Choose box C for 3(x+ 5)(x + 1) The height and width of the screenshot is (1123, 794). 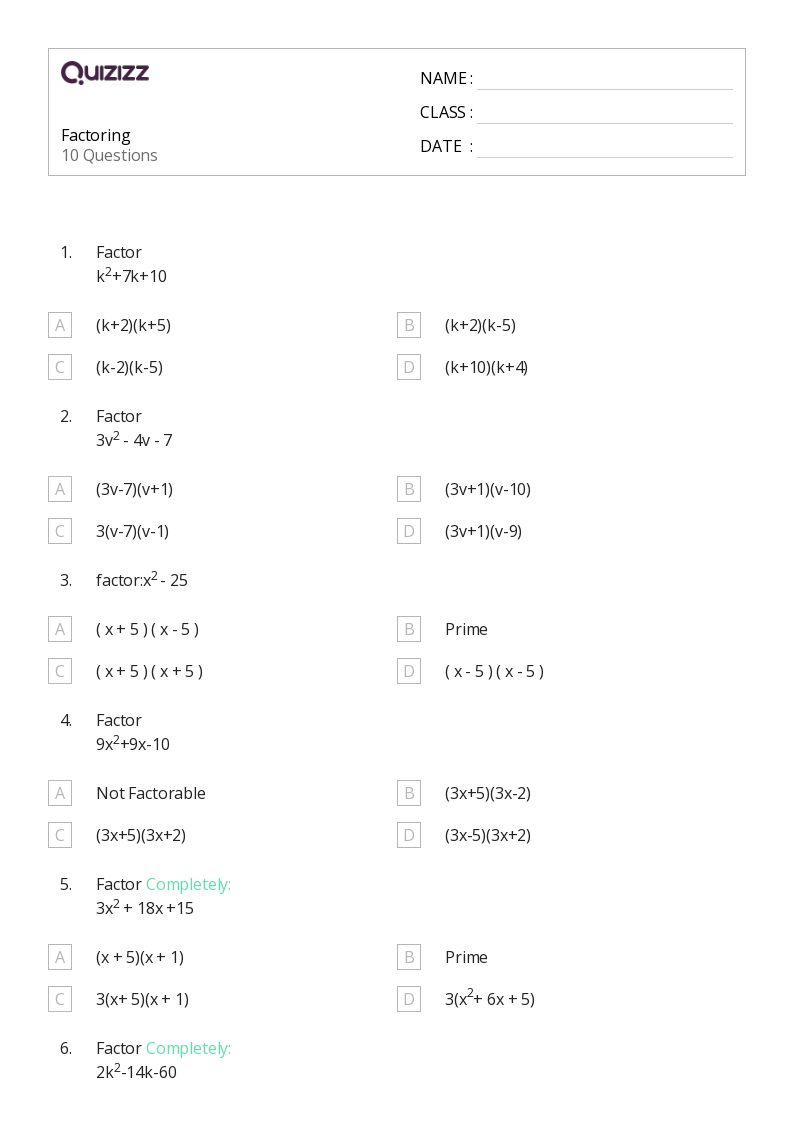click(x=60, y=1000)
